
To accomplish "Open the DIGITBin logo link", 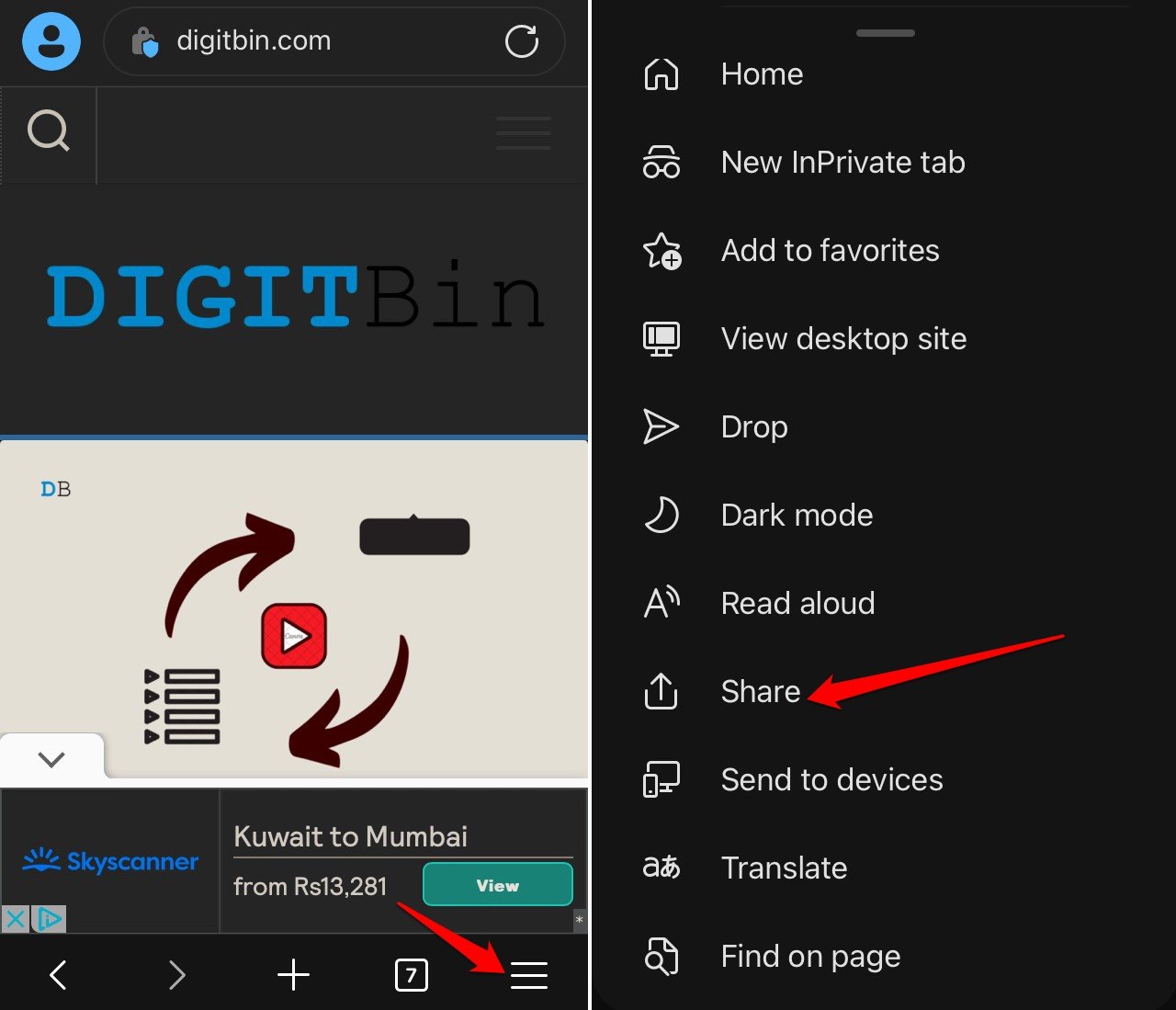I will pos(296,298).
